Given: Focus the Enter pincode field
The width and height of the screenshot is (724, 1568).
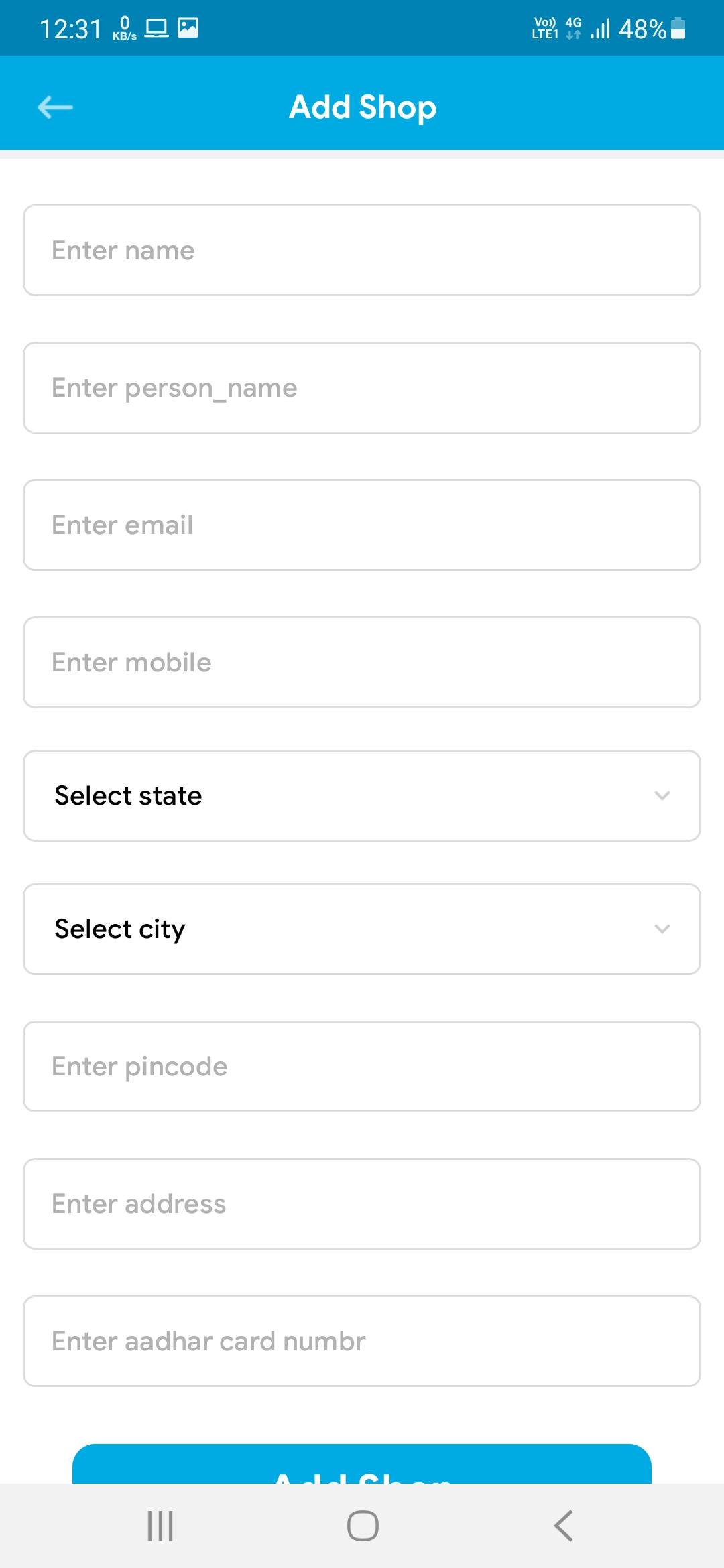Looking at the screenshot, I should click(362, 1066).
